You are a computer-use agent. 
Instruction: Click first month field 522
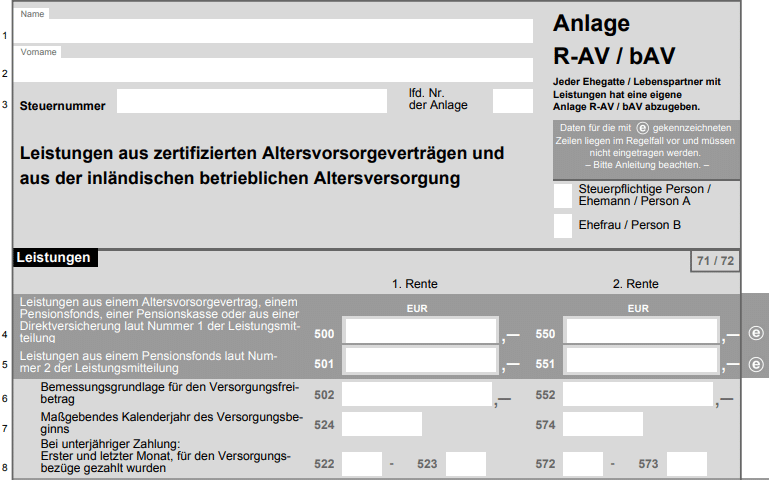click(362, 464)
